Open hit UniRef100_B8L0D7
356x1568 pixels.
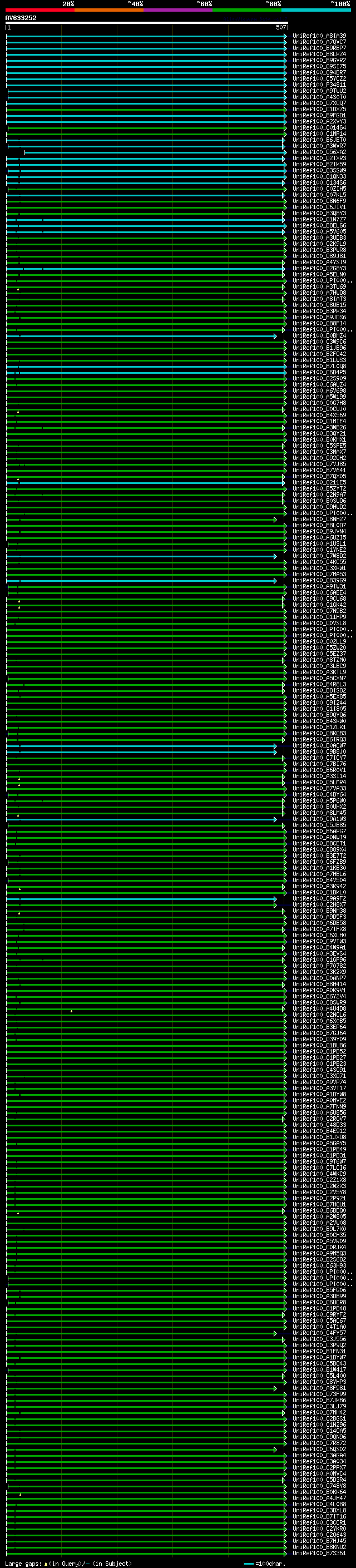coord(319,525)
